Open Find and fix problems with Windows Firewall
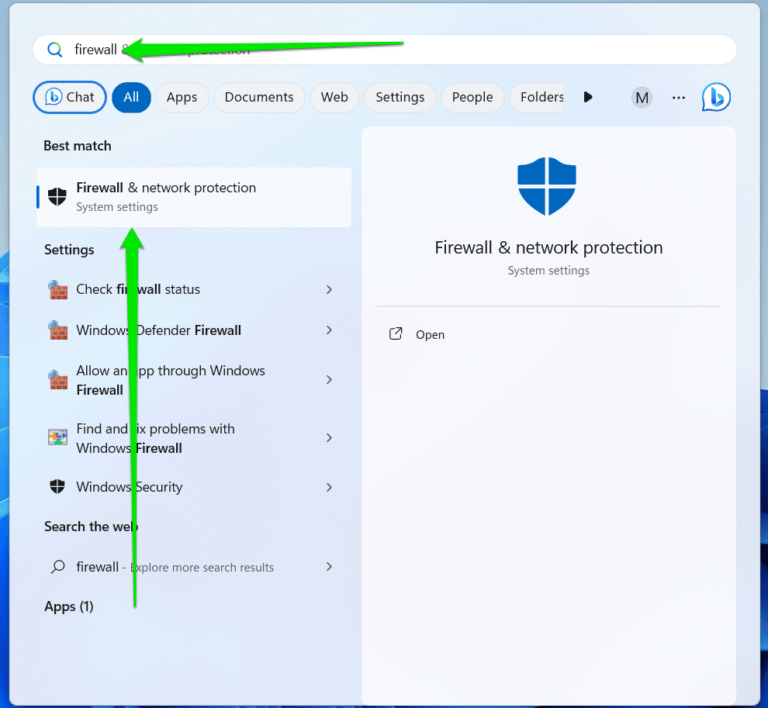The width and height of the screenshot is (768, 708). click(194, 438)
